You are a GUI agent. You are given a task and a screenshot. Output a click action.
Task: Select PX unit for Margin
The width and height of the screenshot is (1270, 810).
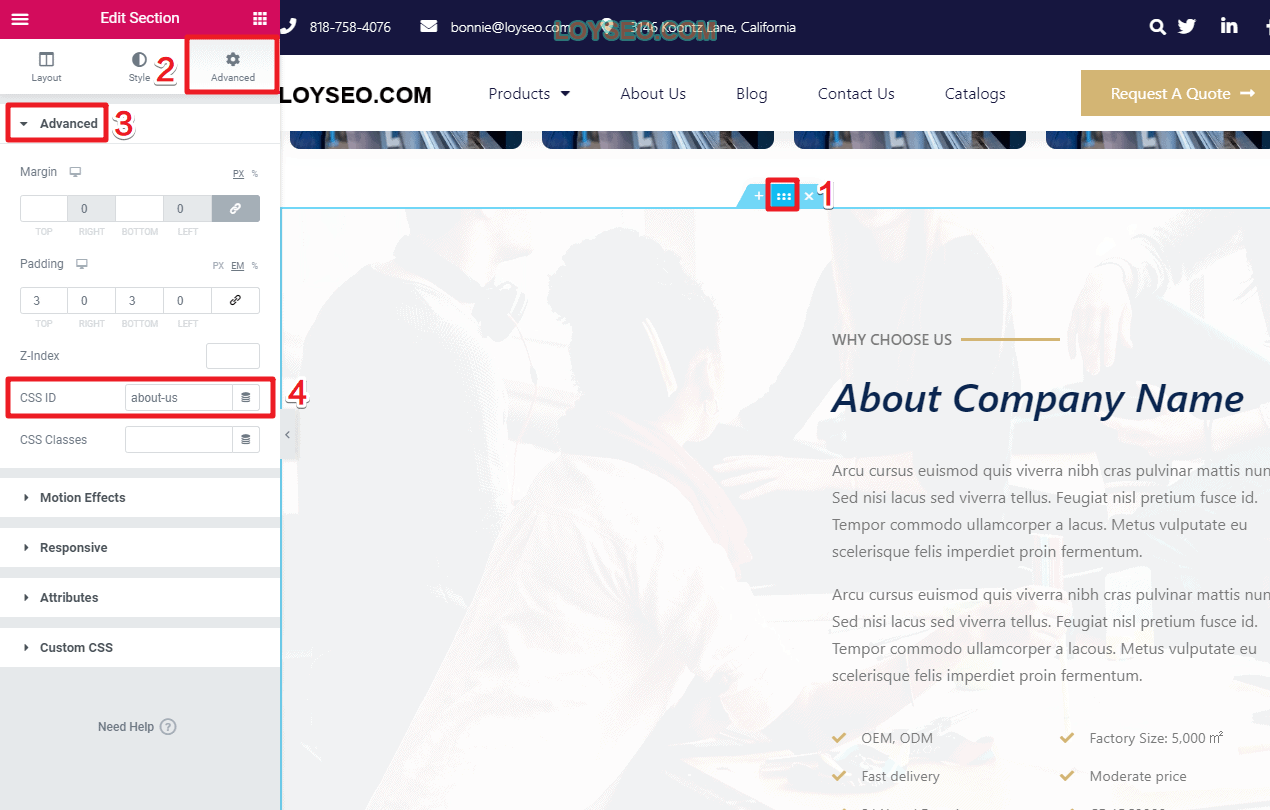pyautogui.click(x=238, y=174)
